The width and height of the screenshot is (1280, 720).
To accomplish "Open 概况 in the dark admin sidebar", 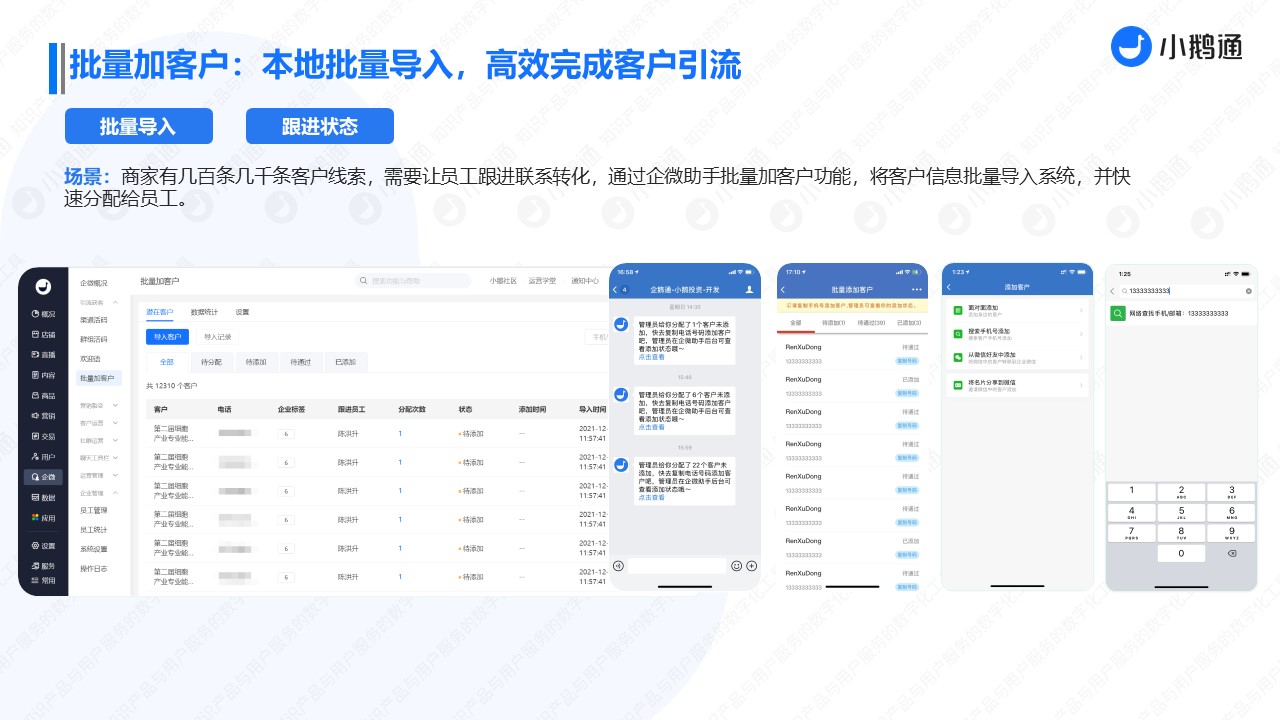I will [x=43, y=314].
